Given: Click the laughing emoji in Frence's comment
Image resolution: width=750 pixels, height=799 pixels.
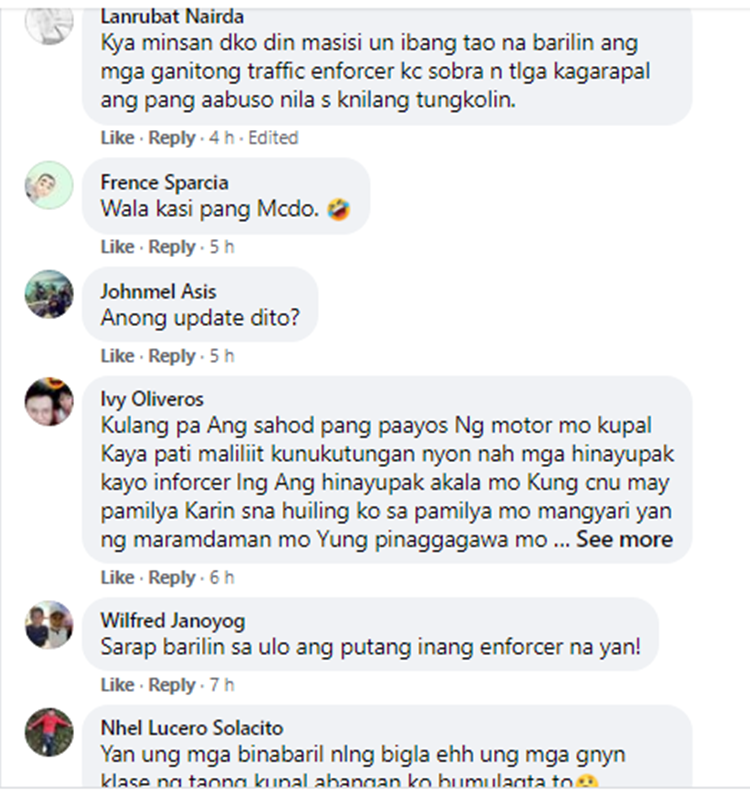Looking at the screenshot, I should point(339,209).
